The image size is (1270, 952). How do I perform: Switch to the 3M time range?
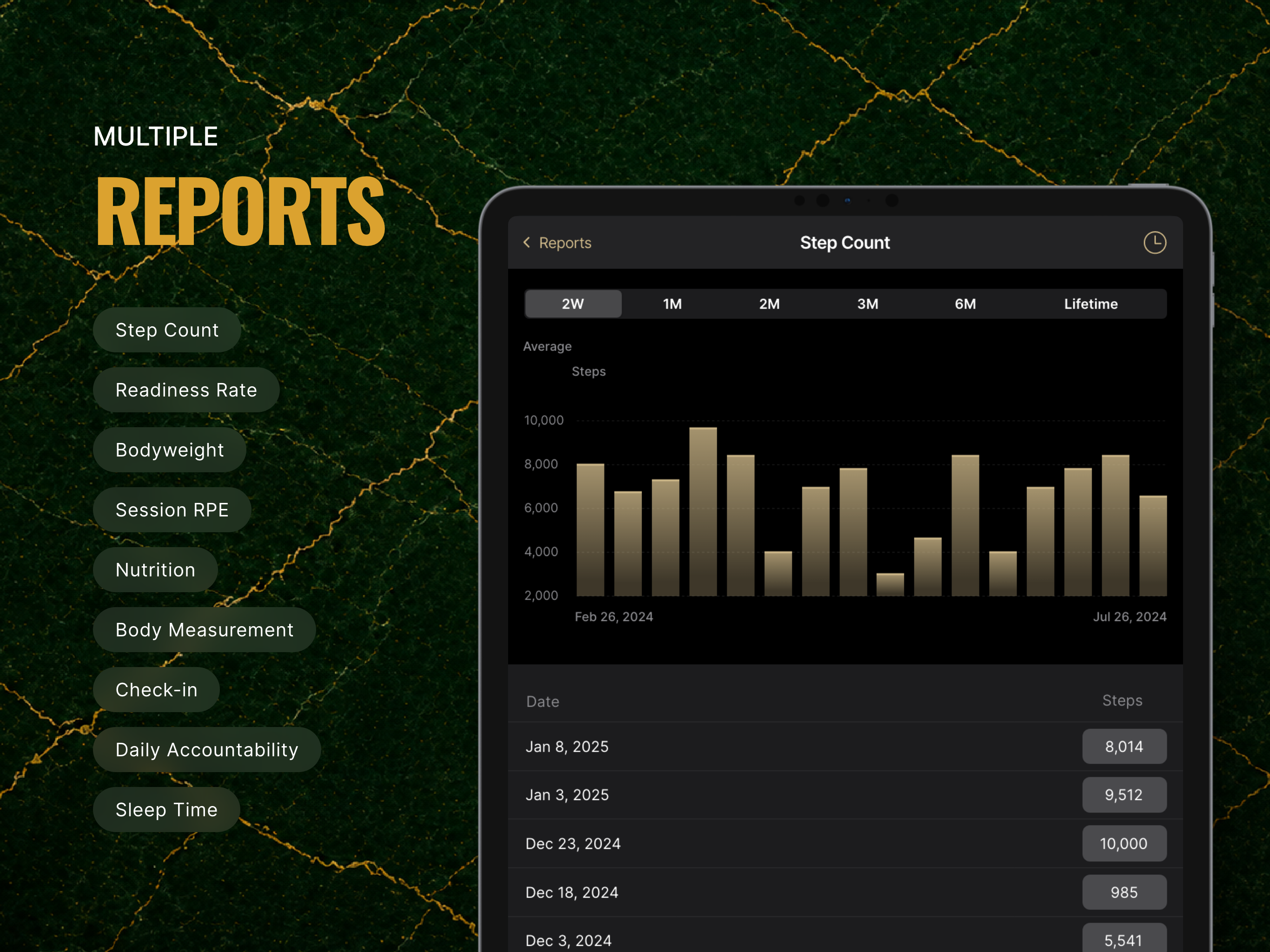(x=867, y=304)
